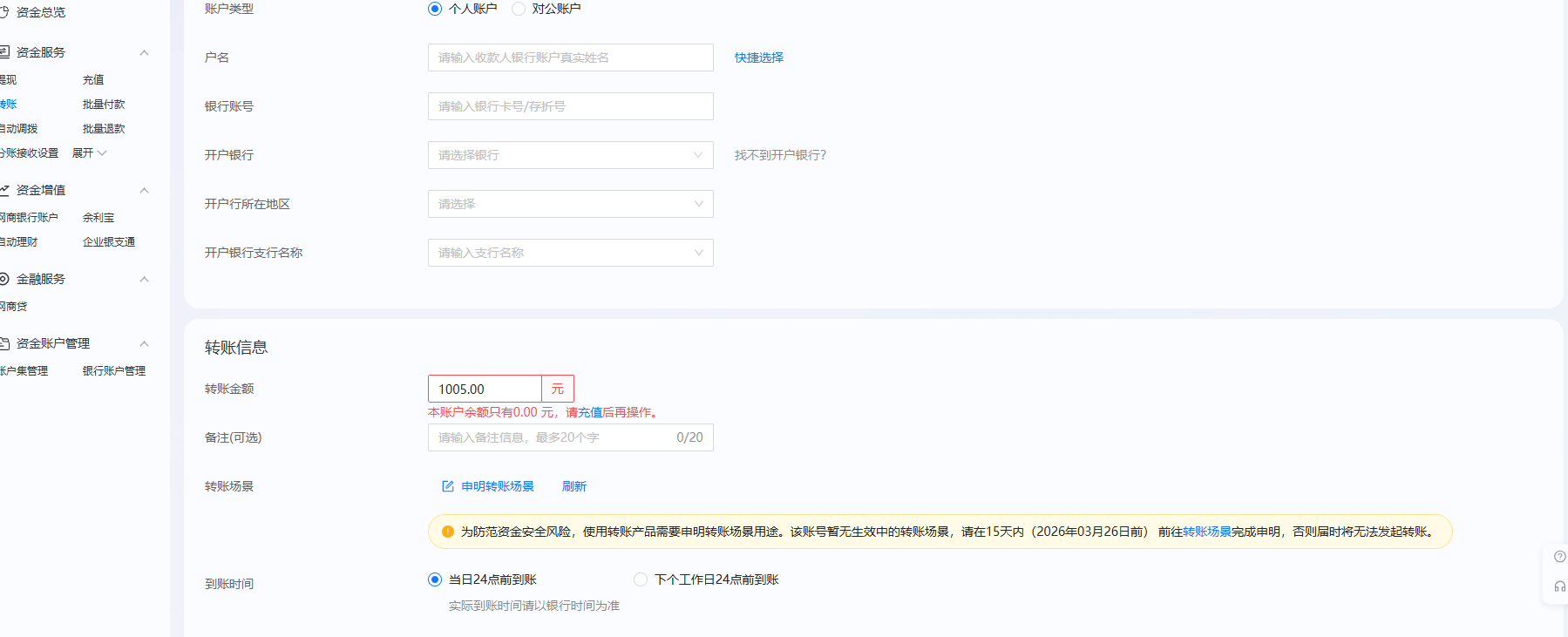Open 自动理财 menu item
1568x637 pixels.
18,242
